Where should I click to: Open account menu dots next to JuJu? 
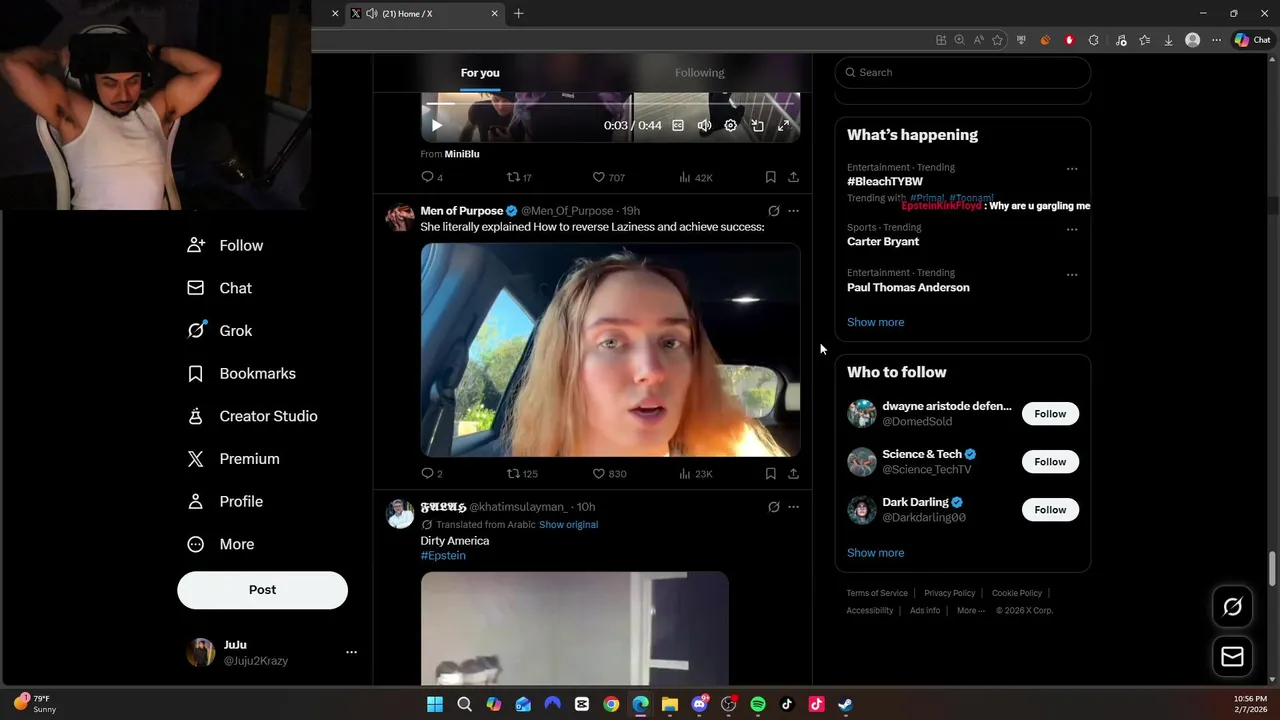coord(351,652)
